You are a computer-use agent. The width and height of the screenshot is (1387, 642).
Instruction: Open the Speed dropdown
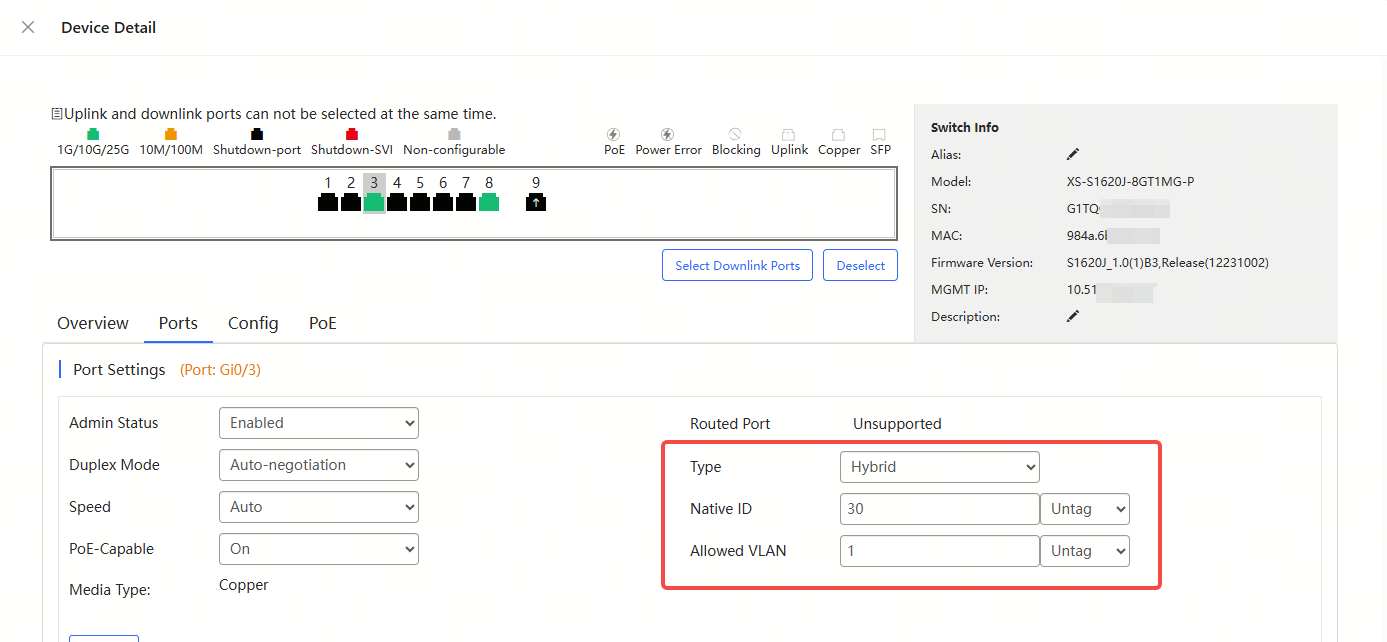(318, 507)
